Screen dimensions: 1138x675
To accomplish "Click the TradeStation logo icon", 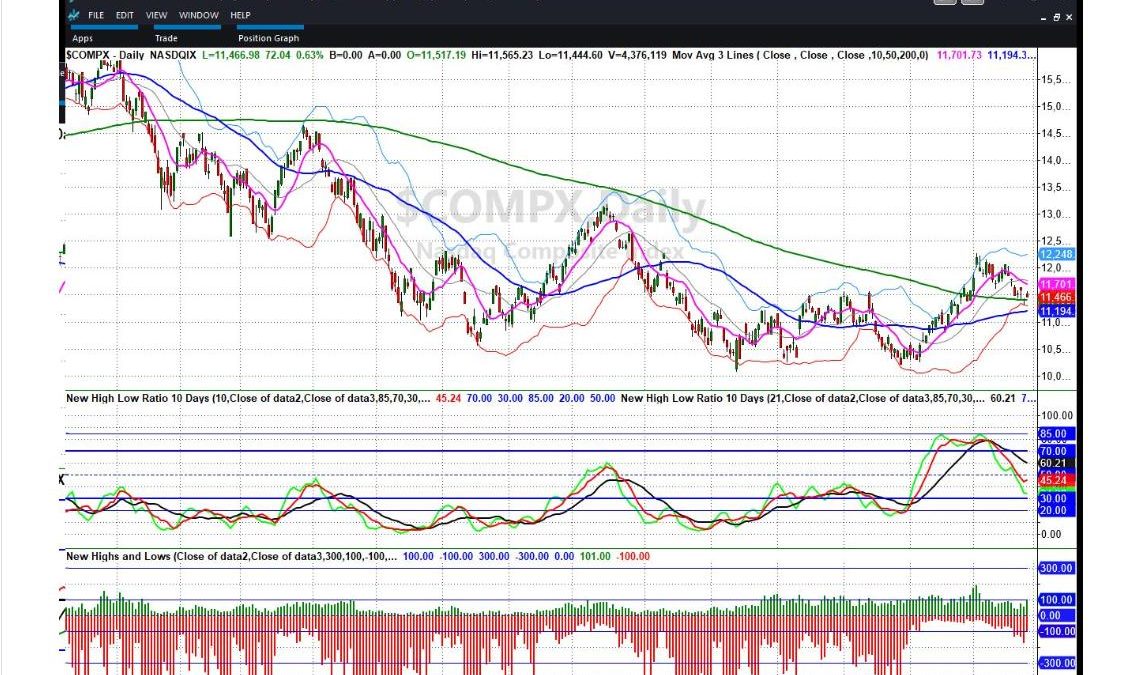I will pyautogui.click(x=72, y=15).
